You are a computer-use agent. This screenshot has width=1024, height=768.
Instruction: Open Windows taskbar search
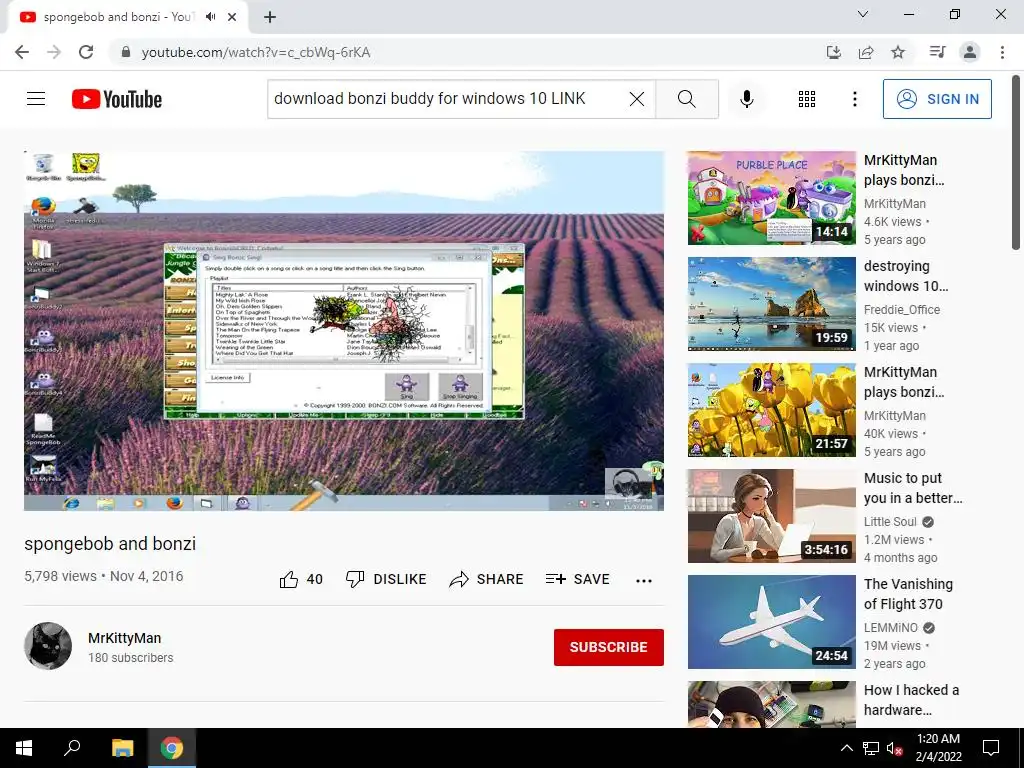pos(72,748)
